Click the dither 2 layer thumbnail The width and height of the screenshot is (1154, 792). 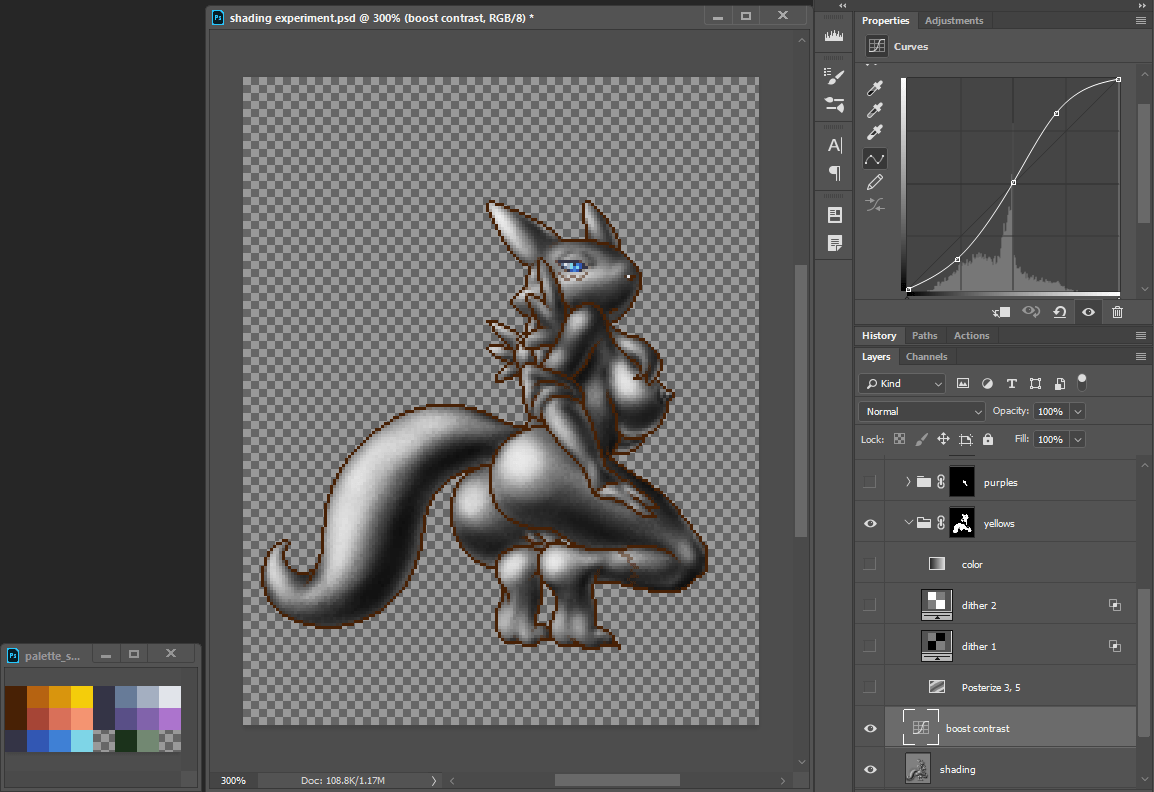click(936, 605)
